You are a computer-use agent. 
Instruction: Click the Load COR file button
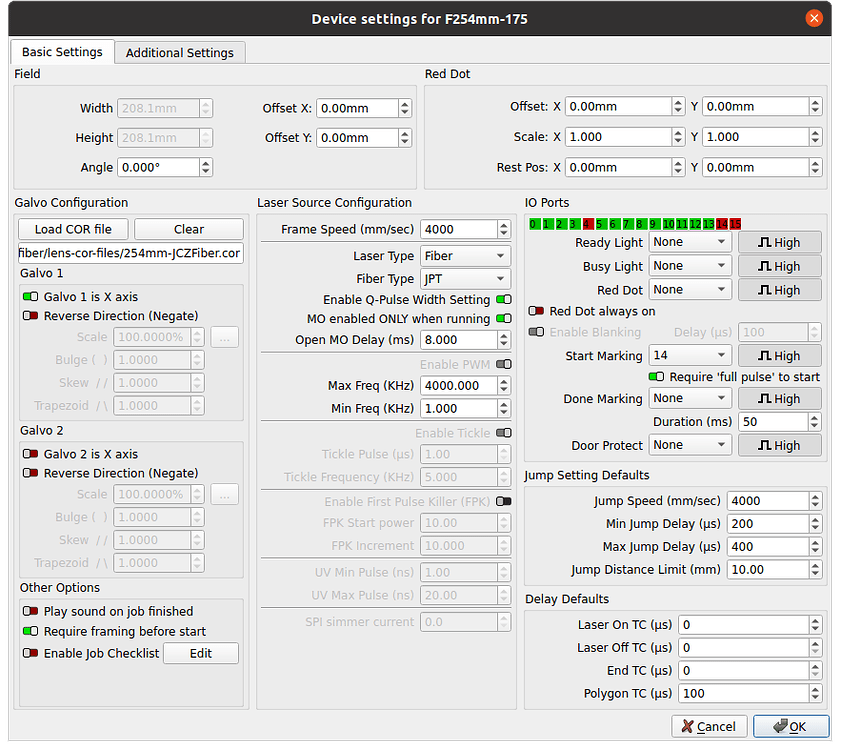[72, 229]
